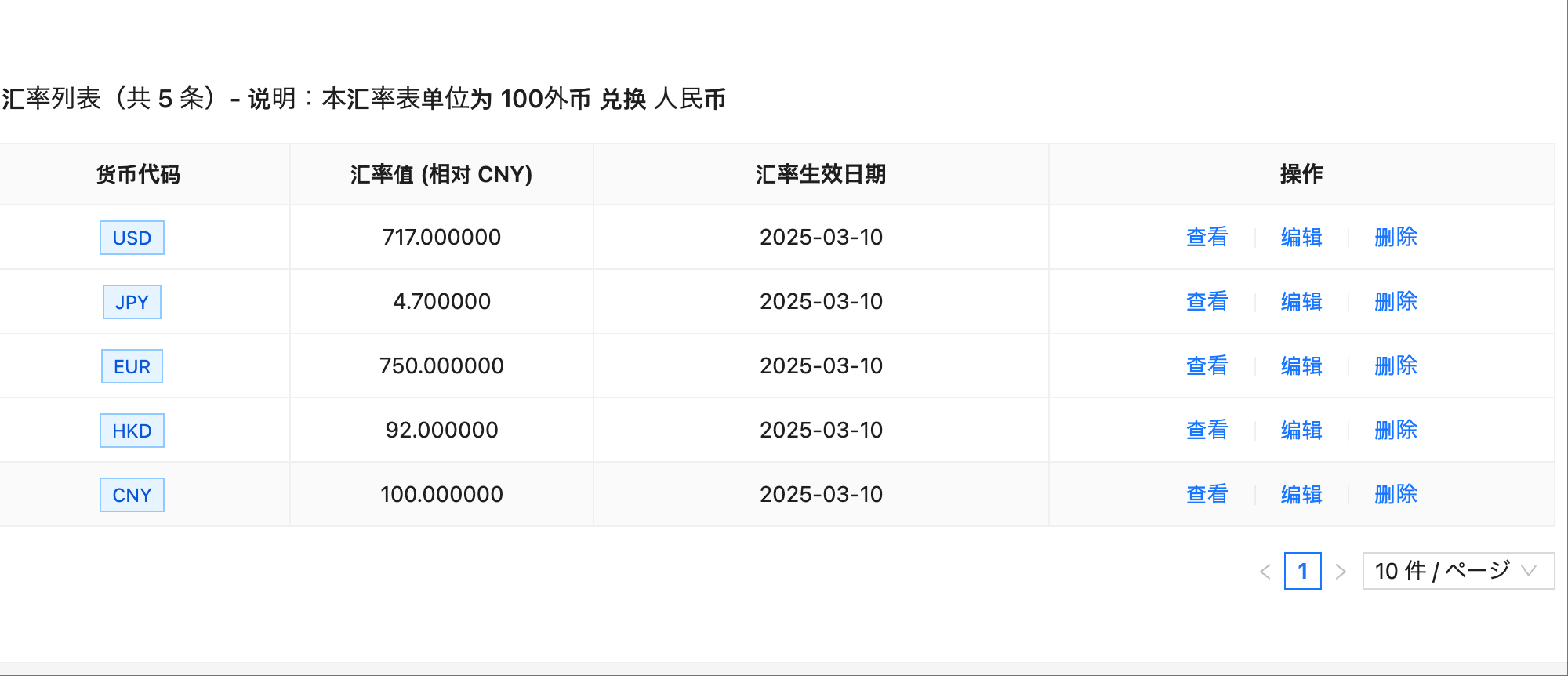View the CNY exchange rate
The height and width of the screenshot is (676, 1568).
pos(1207,494)
